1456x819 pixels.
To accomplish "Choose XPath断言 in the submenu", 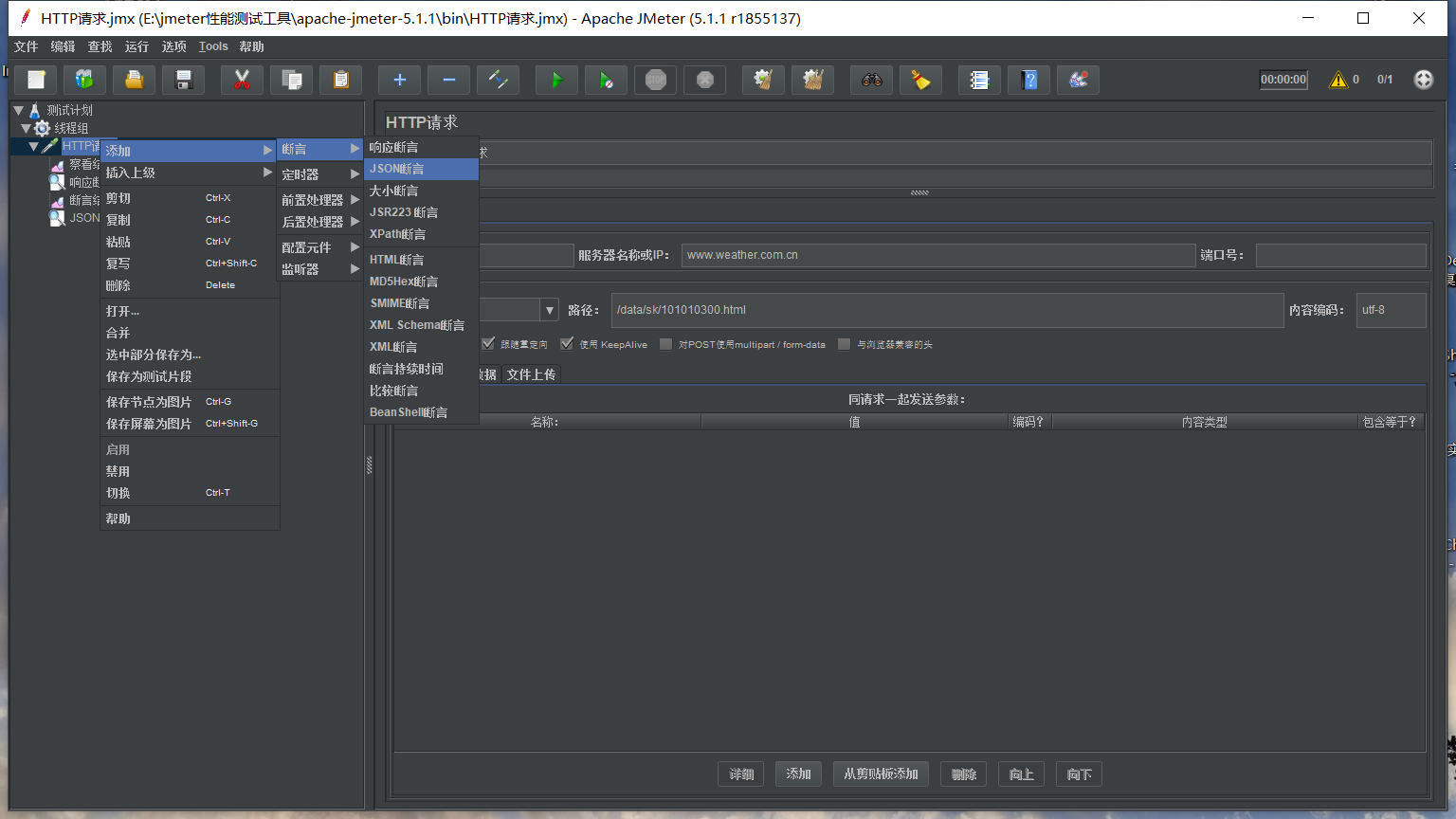I will pos(422,234).
